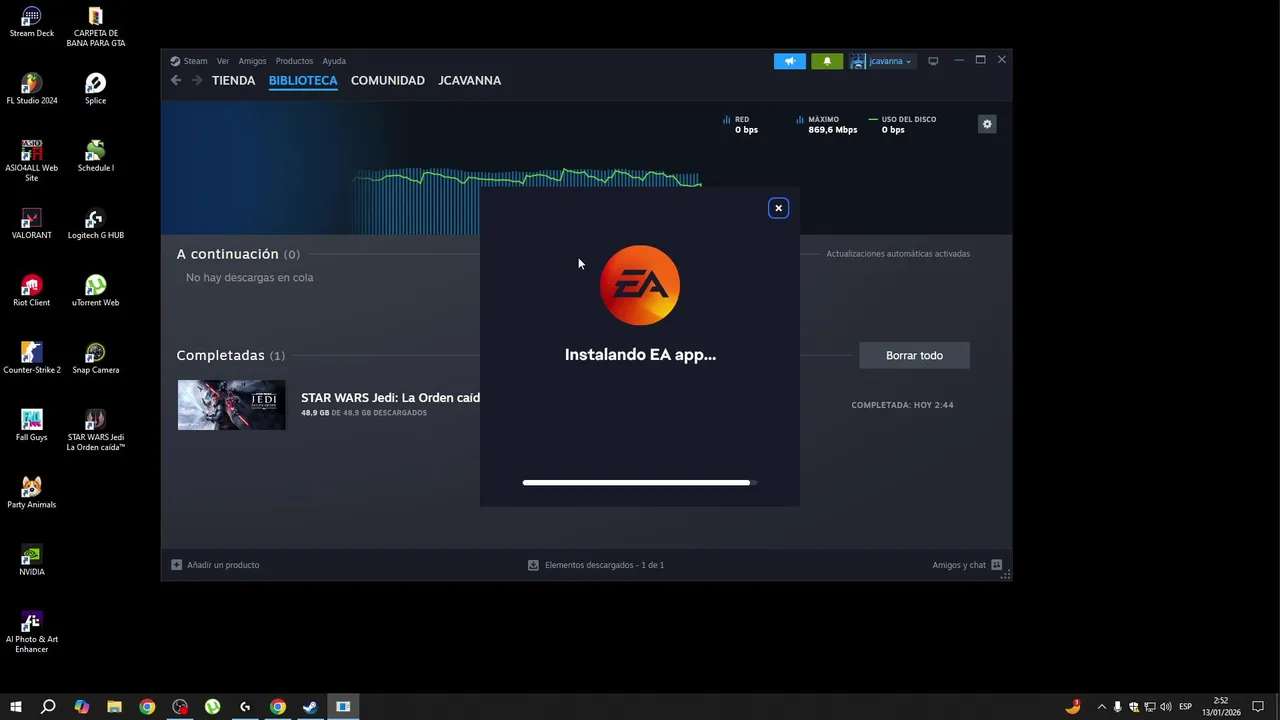
Task: Switch to Steam in the taskbar
Action: pyautogui.click(x=310, y=707)
